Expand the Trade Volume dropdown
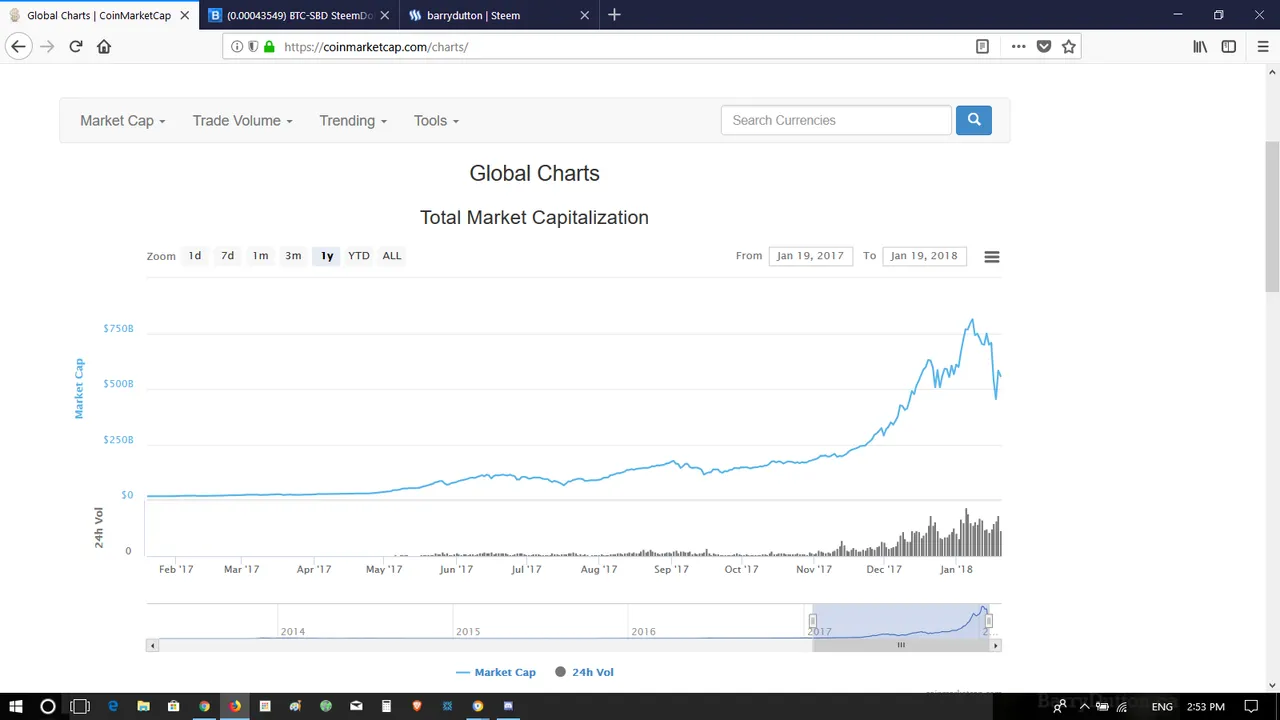 242,120
